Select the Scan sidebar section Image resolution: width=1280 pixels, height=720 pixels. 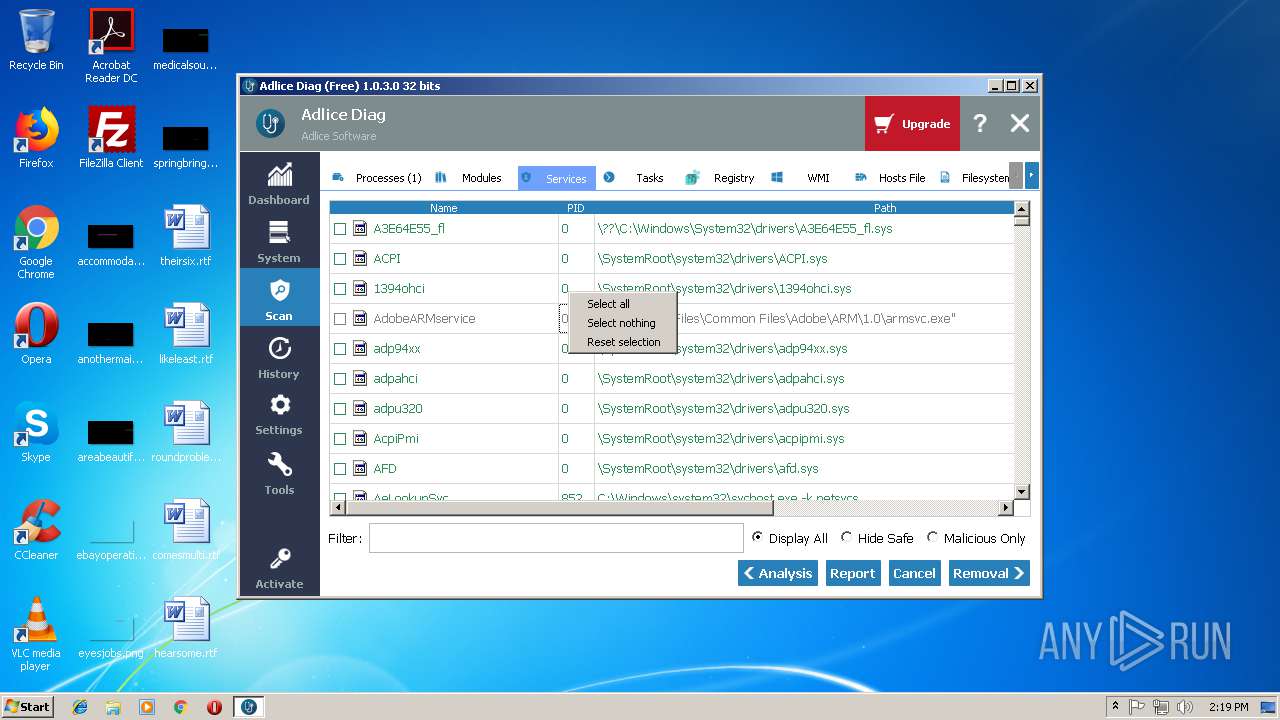[279, 299]
